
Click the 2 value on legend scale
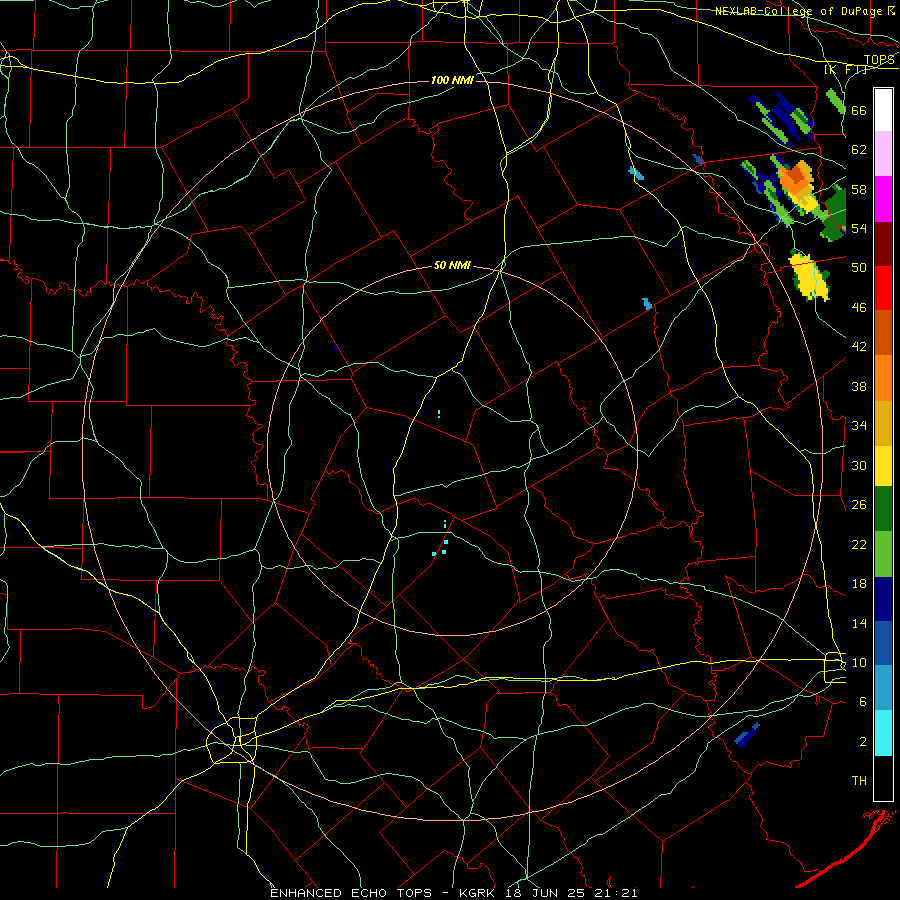click(x=863, y=742)
